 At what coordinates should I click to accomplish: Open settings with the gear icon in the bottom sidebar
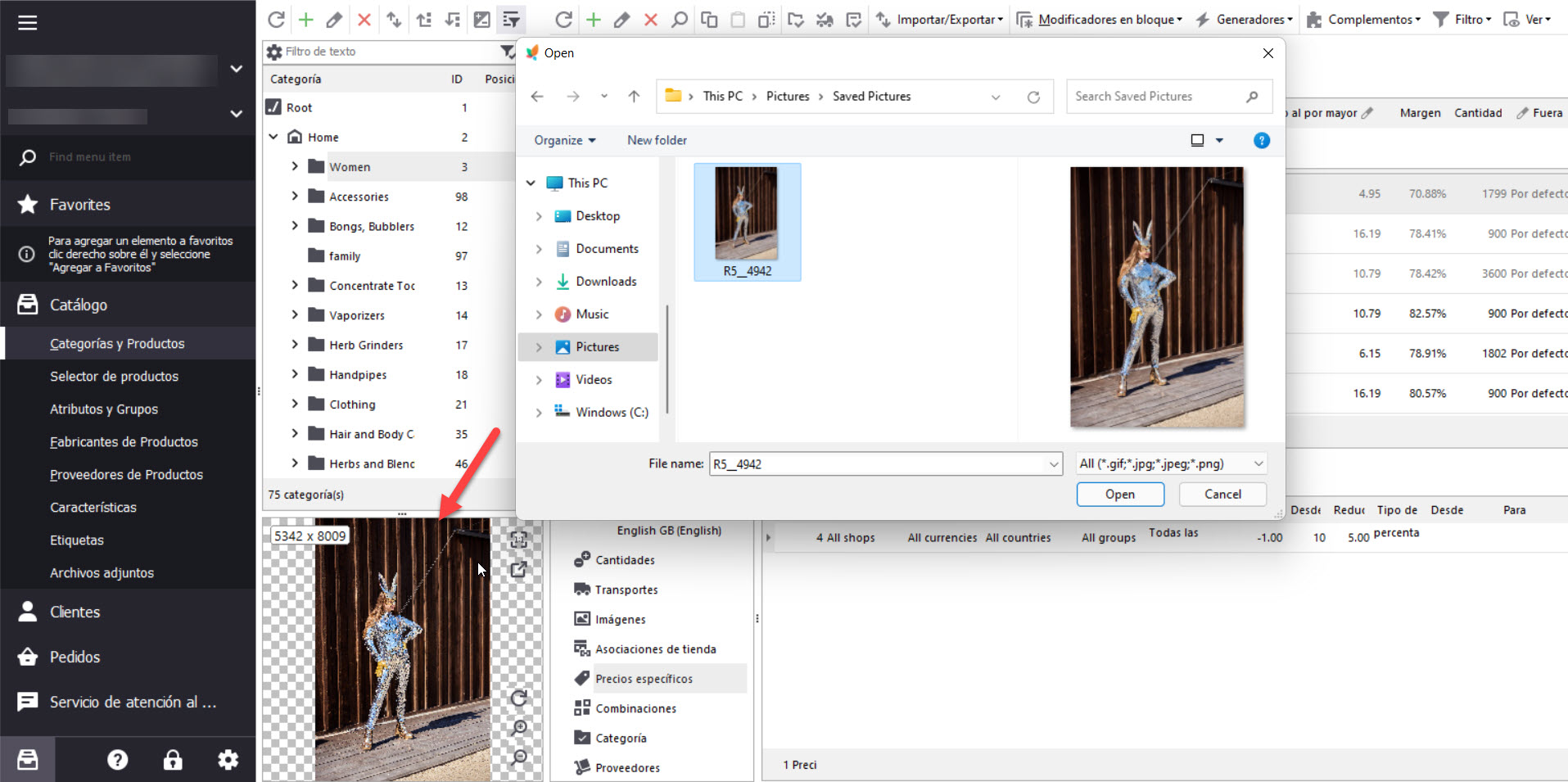pyautogui.click(x=228, y=760)
